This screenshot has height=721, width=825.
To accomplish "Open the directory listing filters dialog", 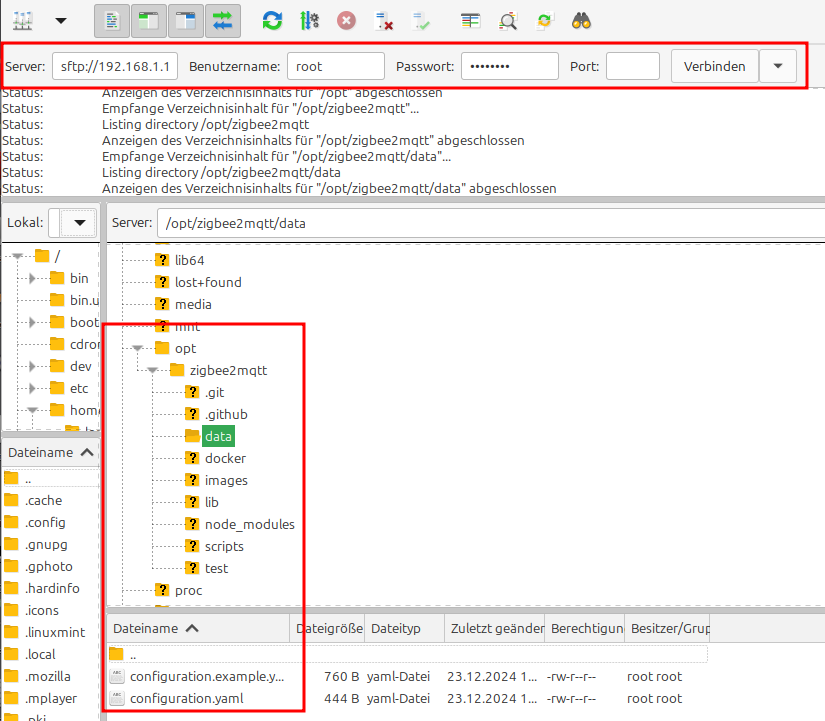I will pyautogui.click(x=471, y=19).
